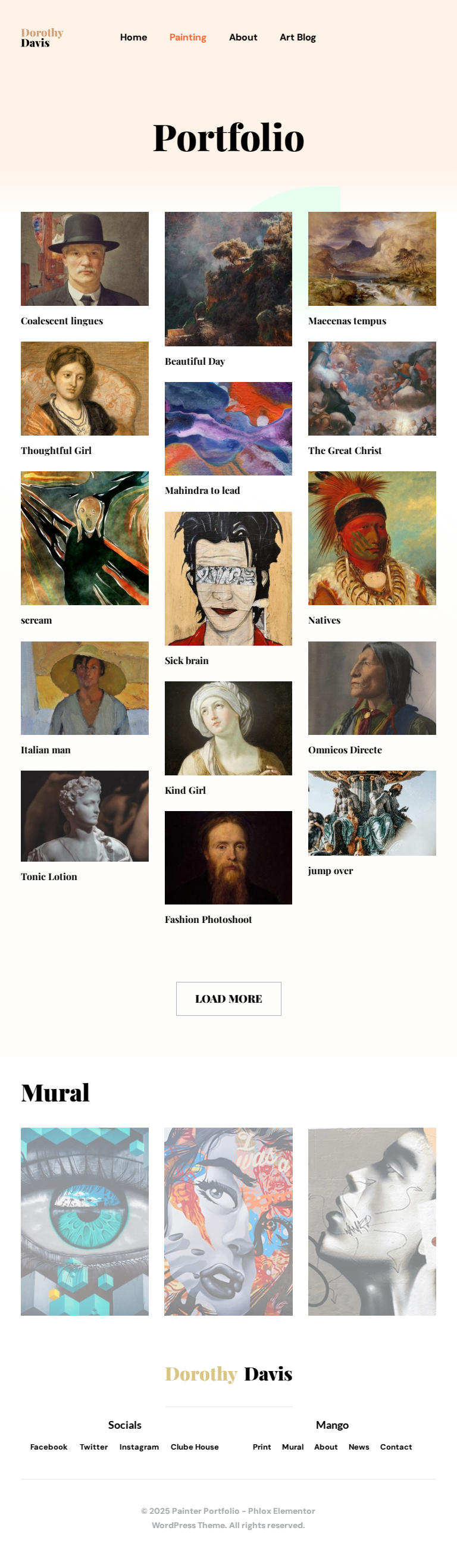Screen dimensions: 457x1568
Task: Click the Thoughtful Girl title link
Action: (x=56, y=450)
